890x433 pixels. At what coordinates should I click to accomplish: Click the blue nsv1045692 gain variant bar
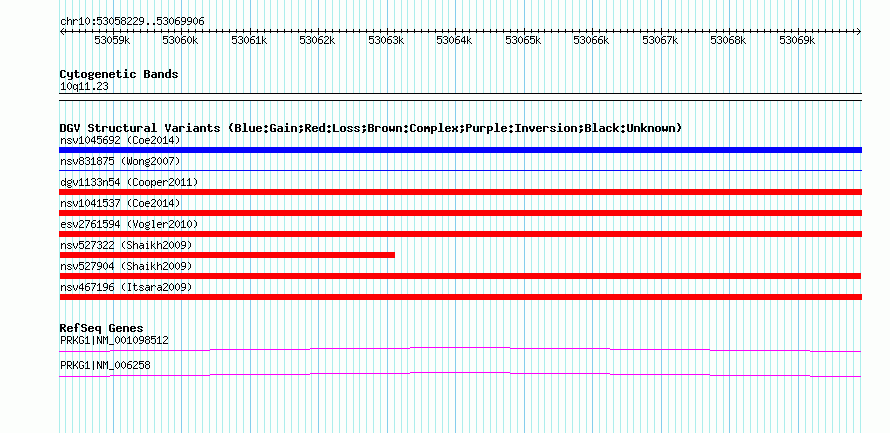point(460,150)
